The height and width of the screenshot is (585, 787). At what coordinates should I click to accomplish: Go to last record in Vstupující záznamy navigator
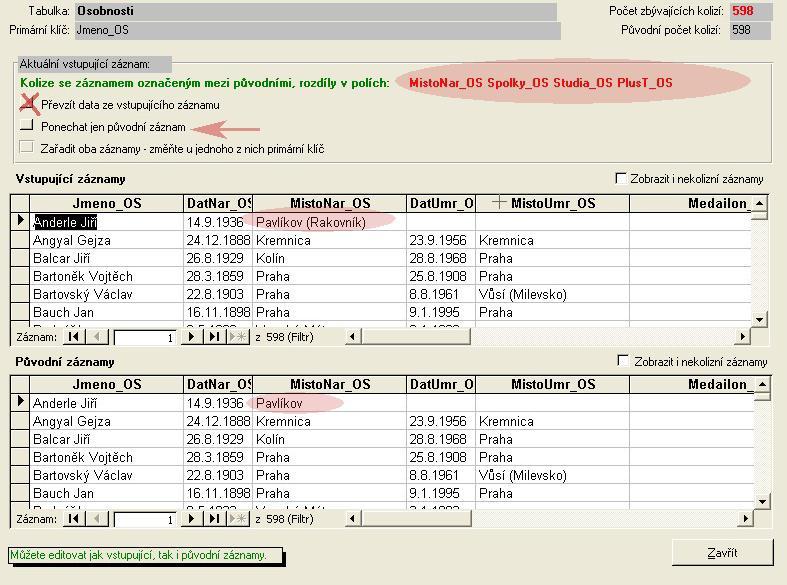[x=215, y=337]
